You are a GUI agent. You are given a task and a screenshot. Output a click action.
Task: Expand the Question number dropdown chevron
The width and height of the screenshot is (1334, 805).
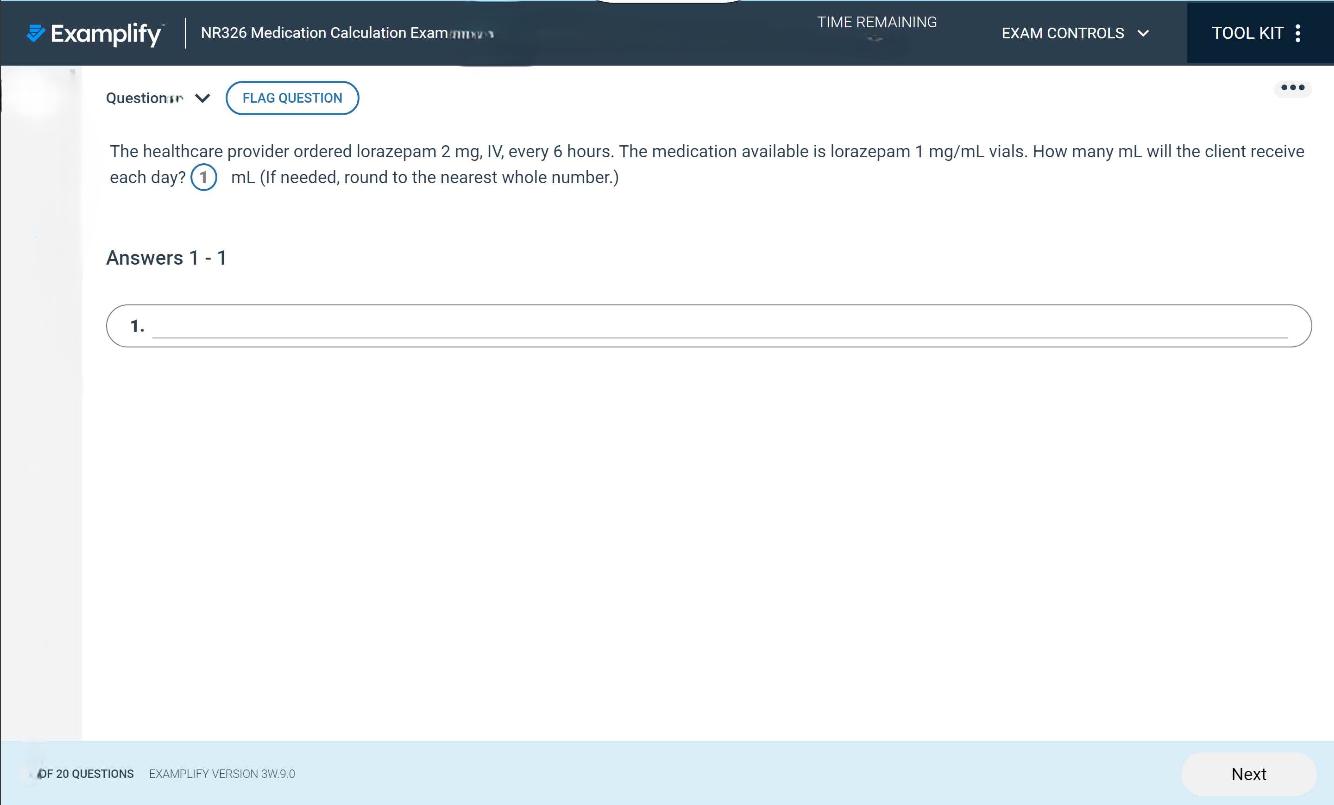click(x=202, y=98)
